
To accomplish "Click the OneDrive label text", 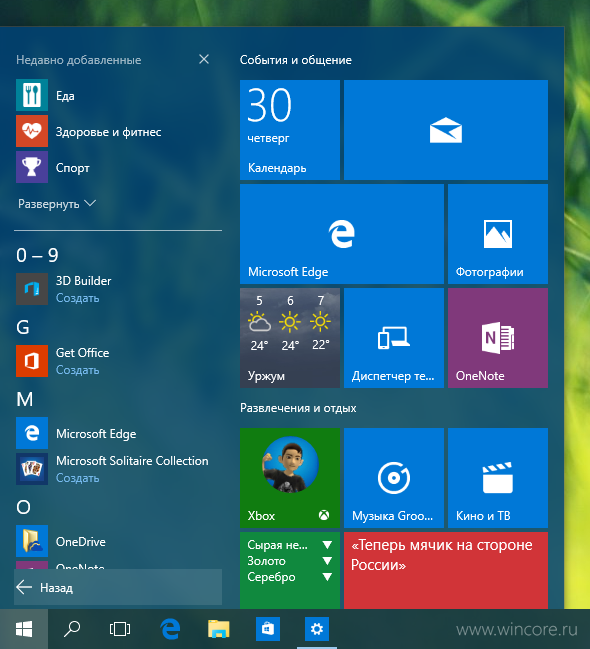I will click(81, 541).
